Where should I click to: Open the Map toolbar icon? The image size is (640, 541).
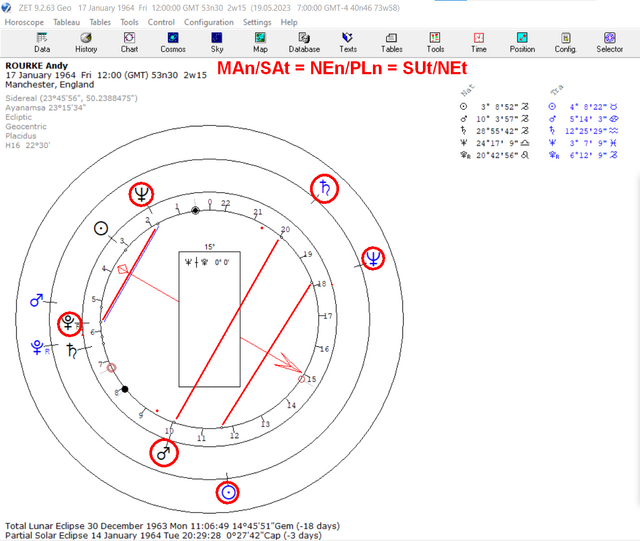(260, 42)
